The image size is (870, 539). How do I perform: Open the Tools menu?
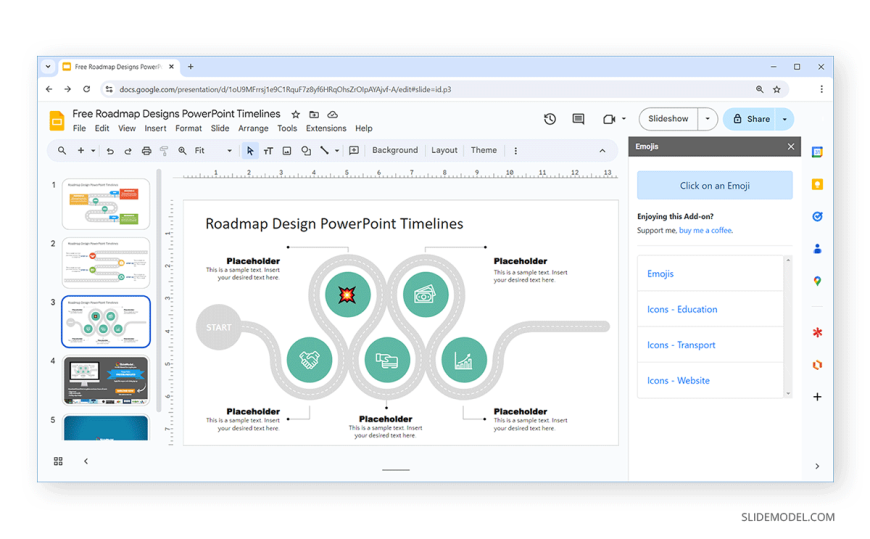click(287, 128)
